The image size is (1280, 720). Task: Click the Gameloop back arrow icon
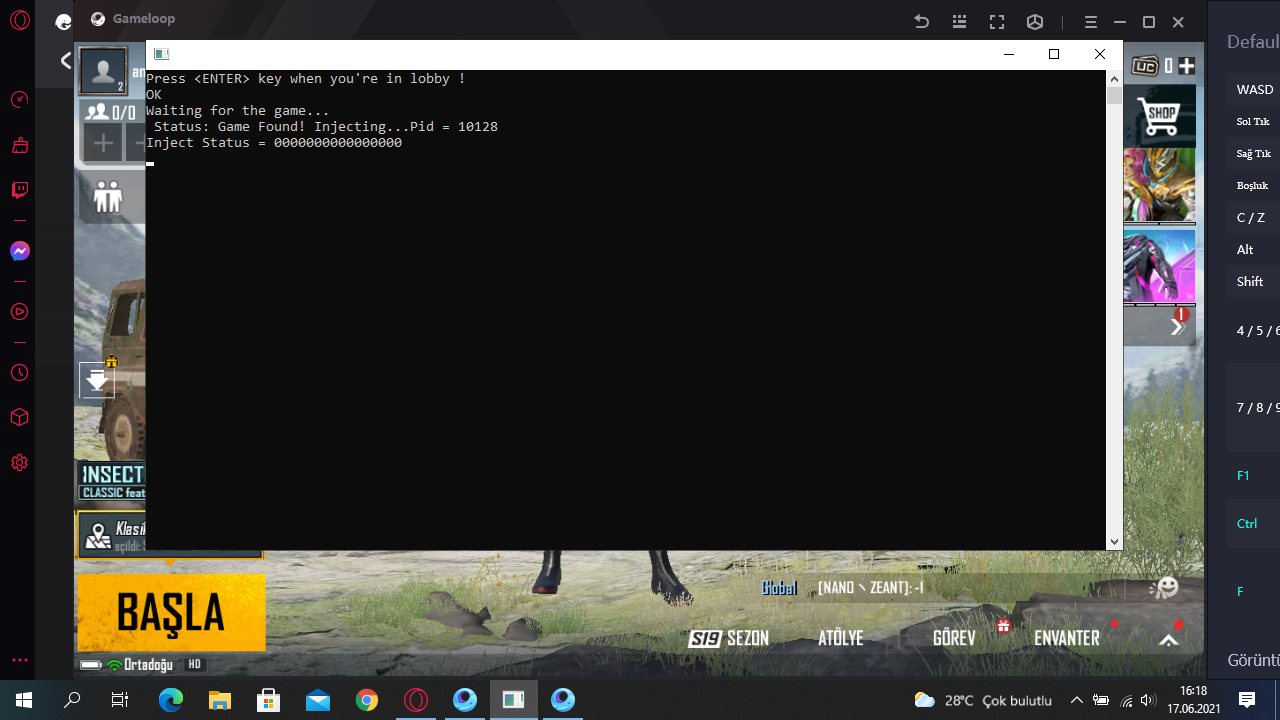click(922, 22)
